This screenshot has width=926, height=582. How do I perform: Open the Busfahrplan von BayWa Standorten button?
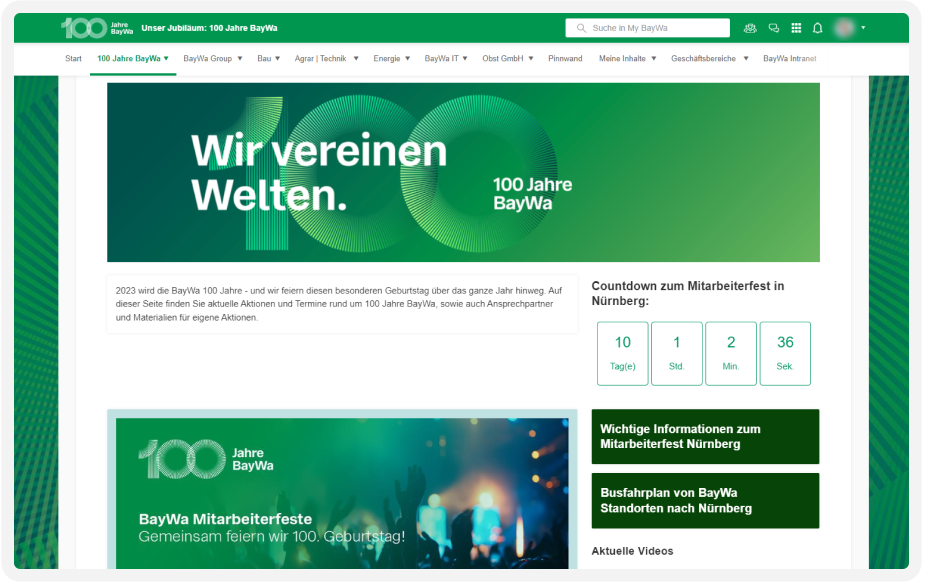pos(705,500)
